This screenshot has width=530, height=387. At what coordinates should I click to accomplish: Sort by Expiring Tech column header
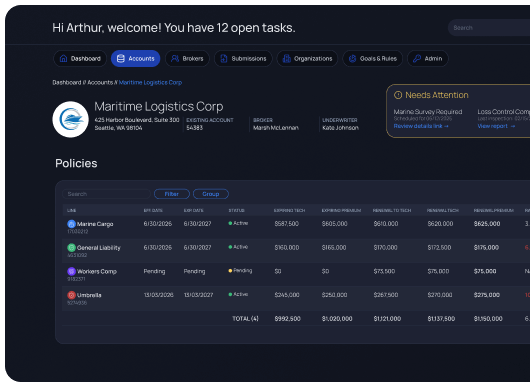[x=289, y=211]
